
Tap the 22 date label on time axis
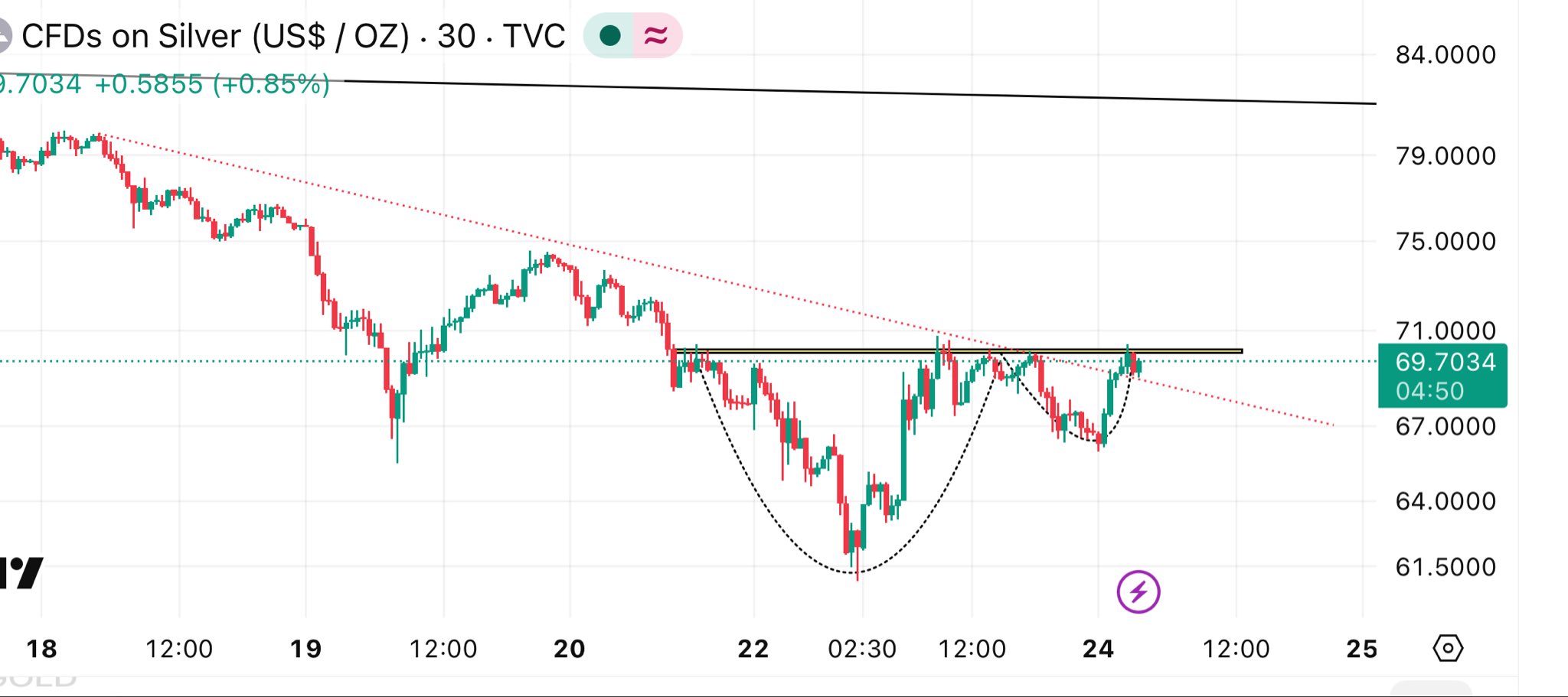click(753, 650)
